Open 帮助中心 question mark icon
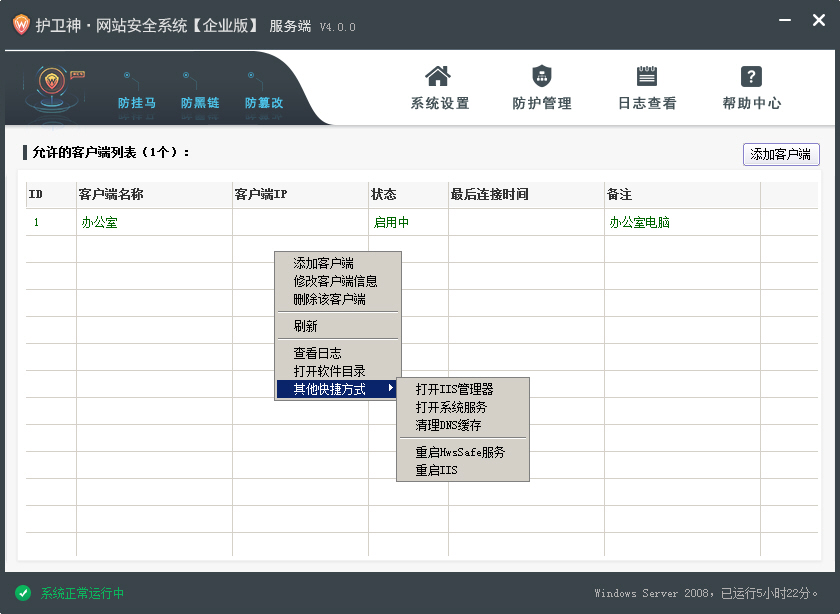The height and width of the screenshot is (614, 840). point(751,76)
